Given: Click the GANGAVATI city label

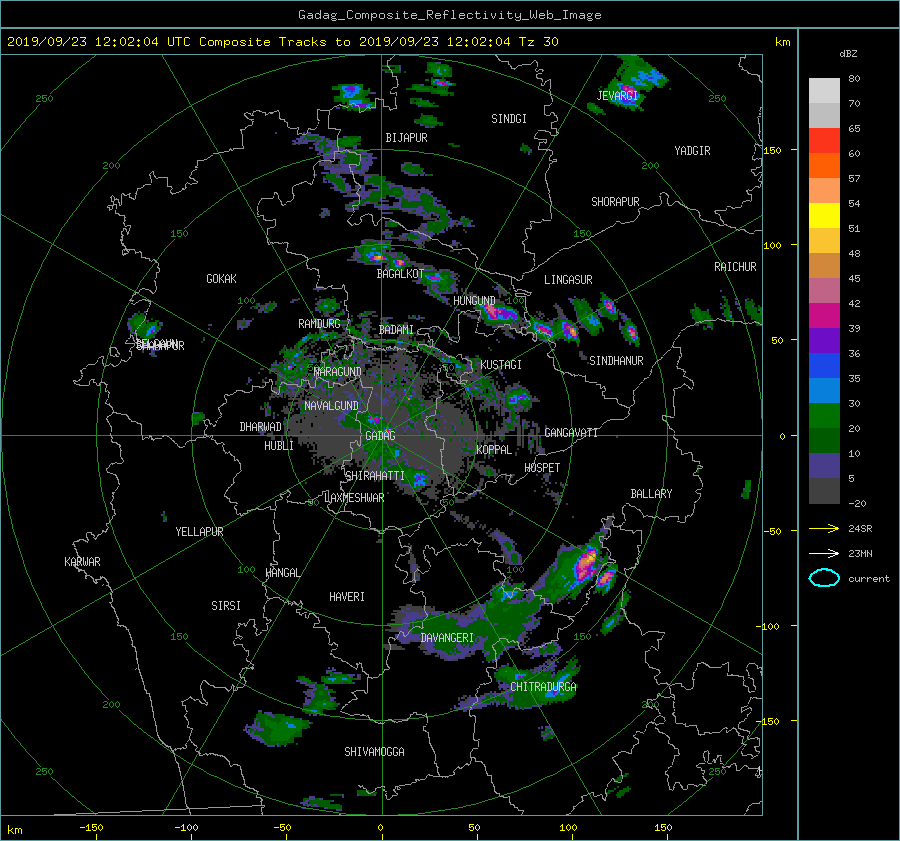Looking at the screenshot, I should coord(571,433).
